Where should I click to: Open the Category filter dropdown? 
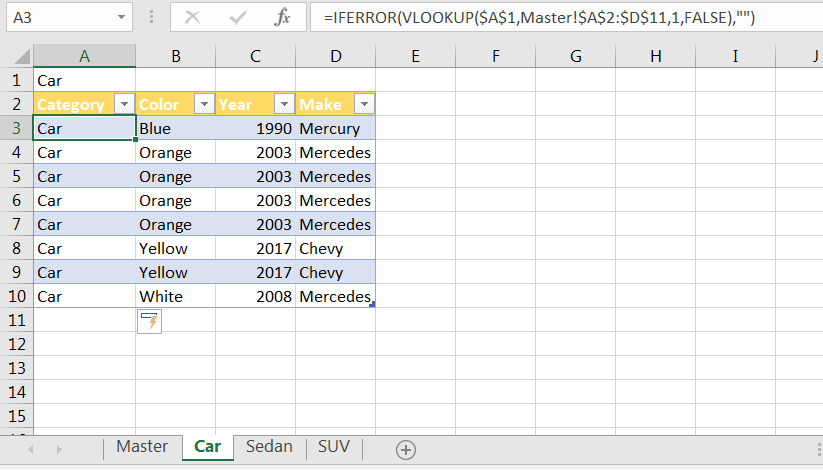(x=124, y=104)
